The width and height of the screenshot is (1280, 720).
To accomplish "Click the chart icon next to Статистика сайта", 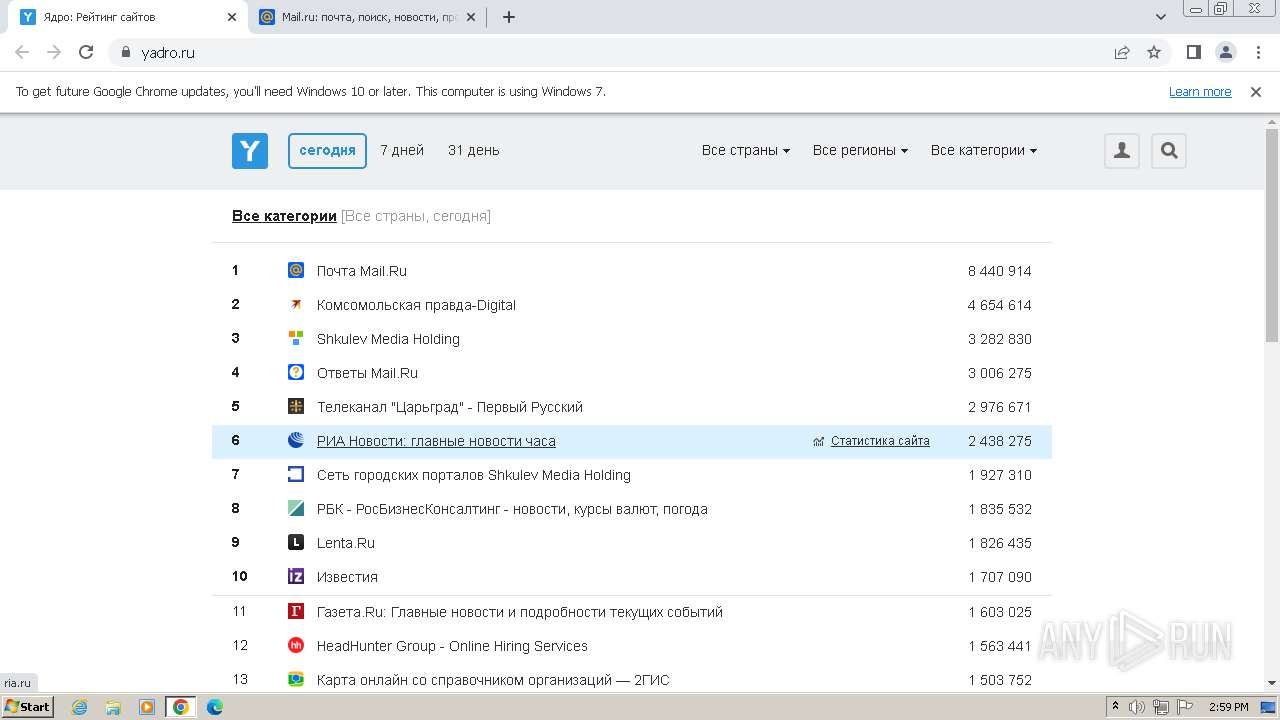I will coord(819,441).
